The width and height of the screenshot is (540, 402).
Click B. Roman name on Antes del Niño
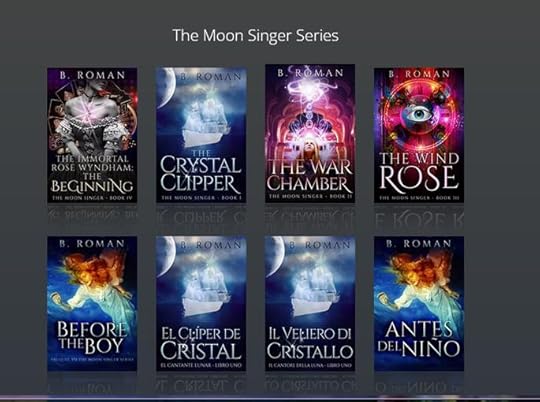419,244
